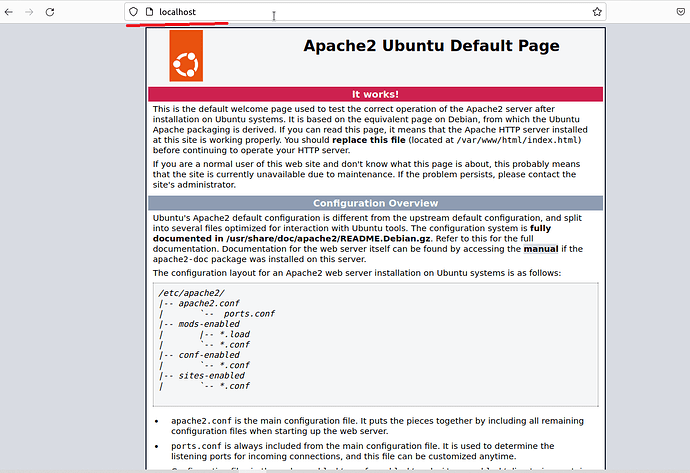Click the apache2.conf bullet point text

coord(378,426)
